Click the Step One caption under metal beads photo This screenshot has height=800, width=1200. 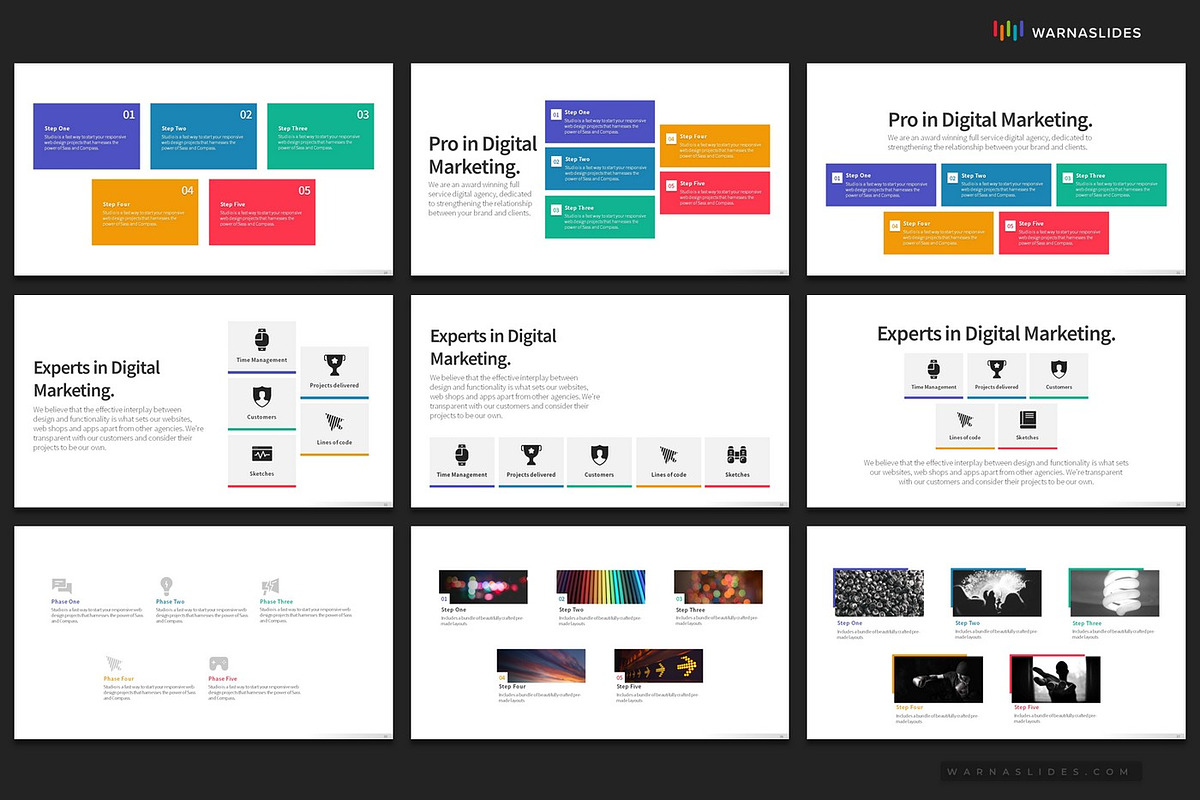tap(850, 623)
